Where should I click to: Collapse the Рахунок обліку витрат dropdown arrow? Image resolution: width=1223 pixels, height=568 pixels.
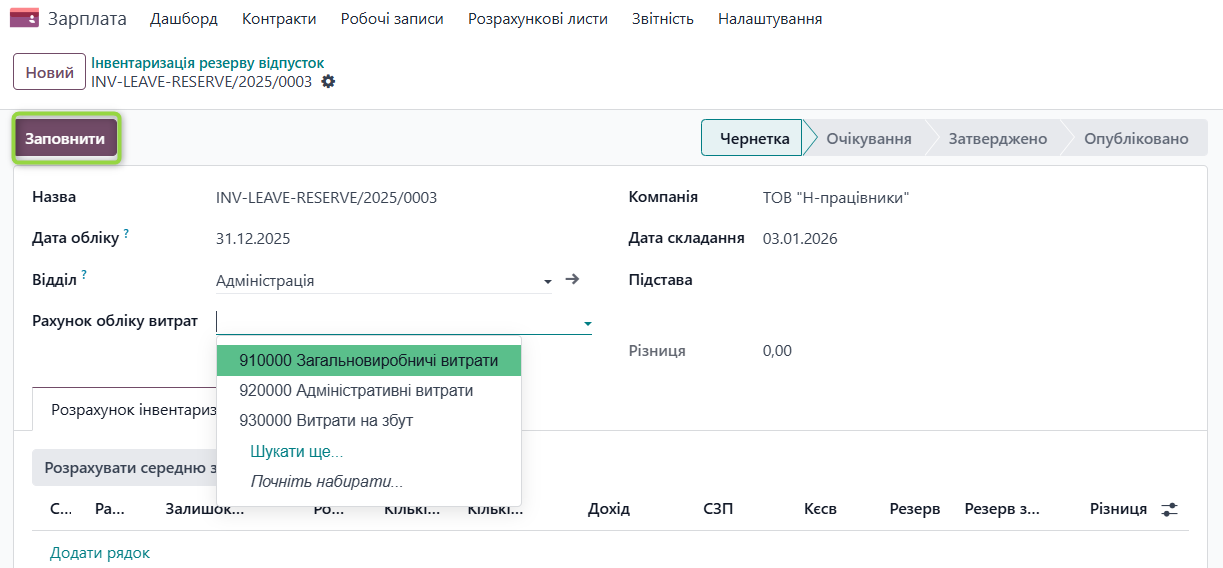(588, 323)
